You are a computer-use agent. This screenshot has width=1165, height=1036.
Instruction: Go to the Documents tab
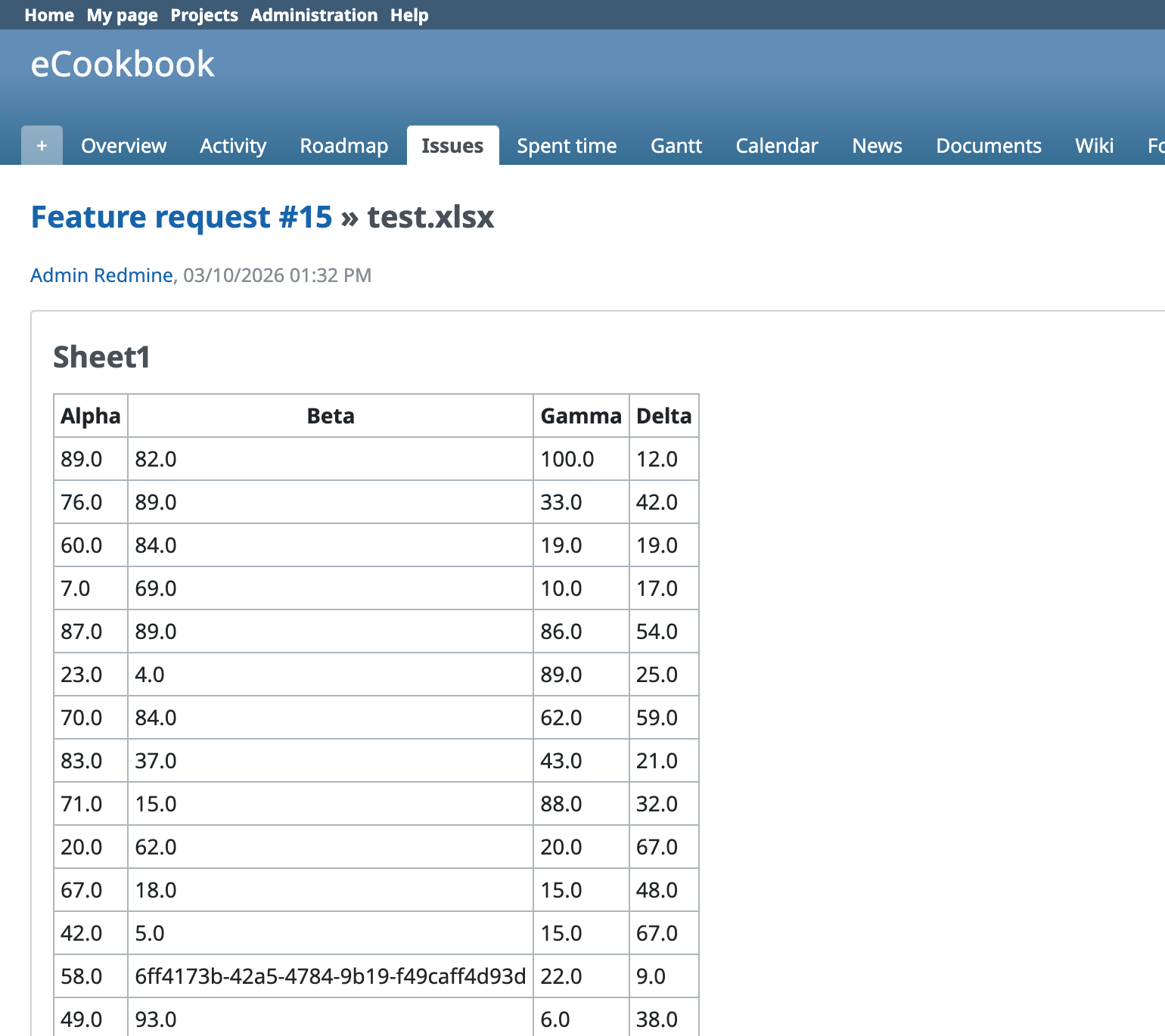(x=989, y=146)
